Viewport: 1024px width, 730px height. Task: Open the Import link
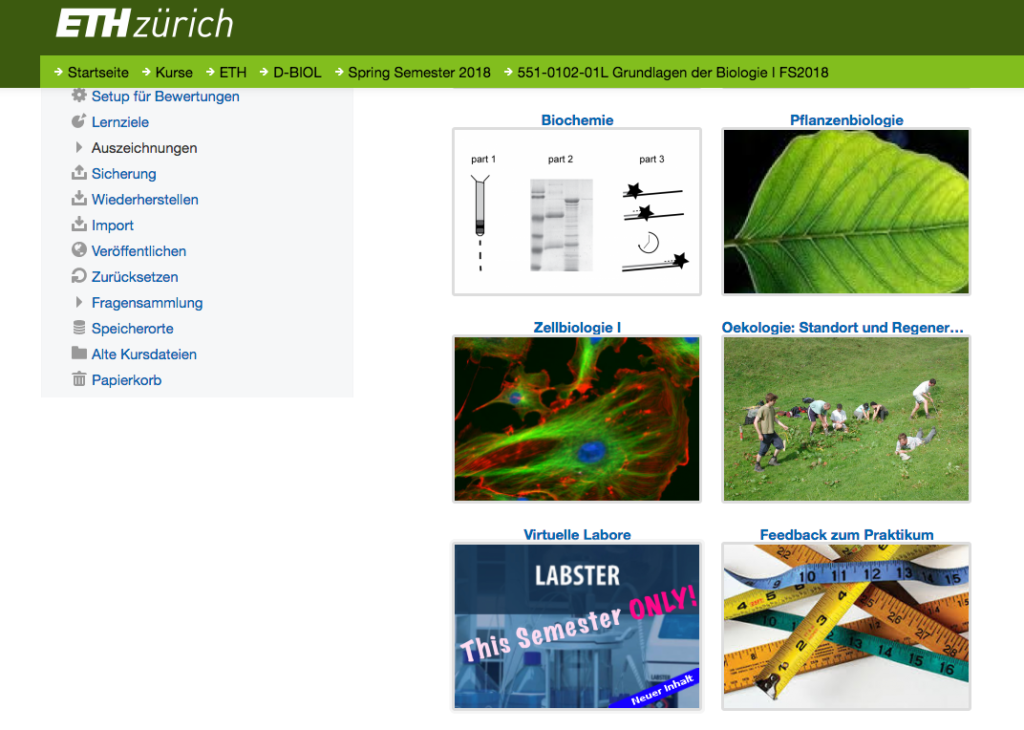(x=112, y=225)
